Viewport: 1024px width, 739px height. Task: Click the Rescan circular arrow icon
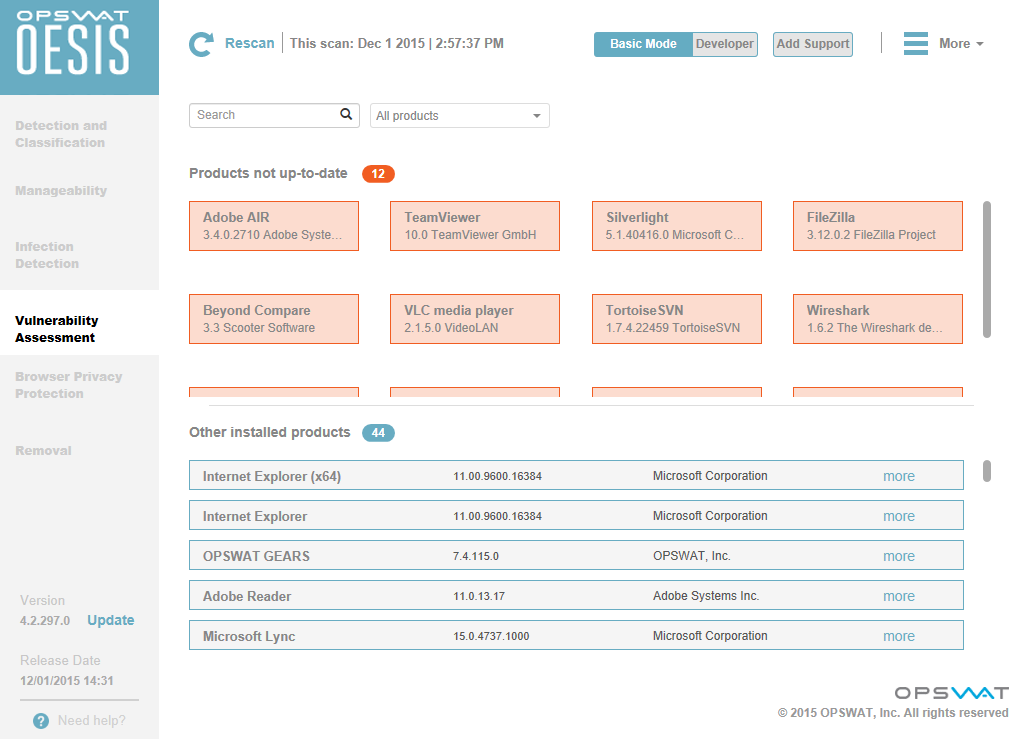201,44
